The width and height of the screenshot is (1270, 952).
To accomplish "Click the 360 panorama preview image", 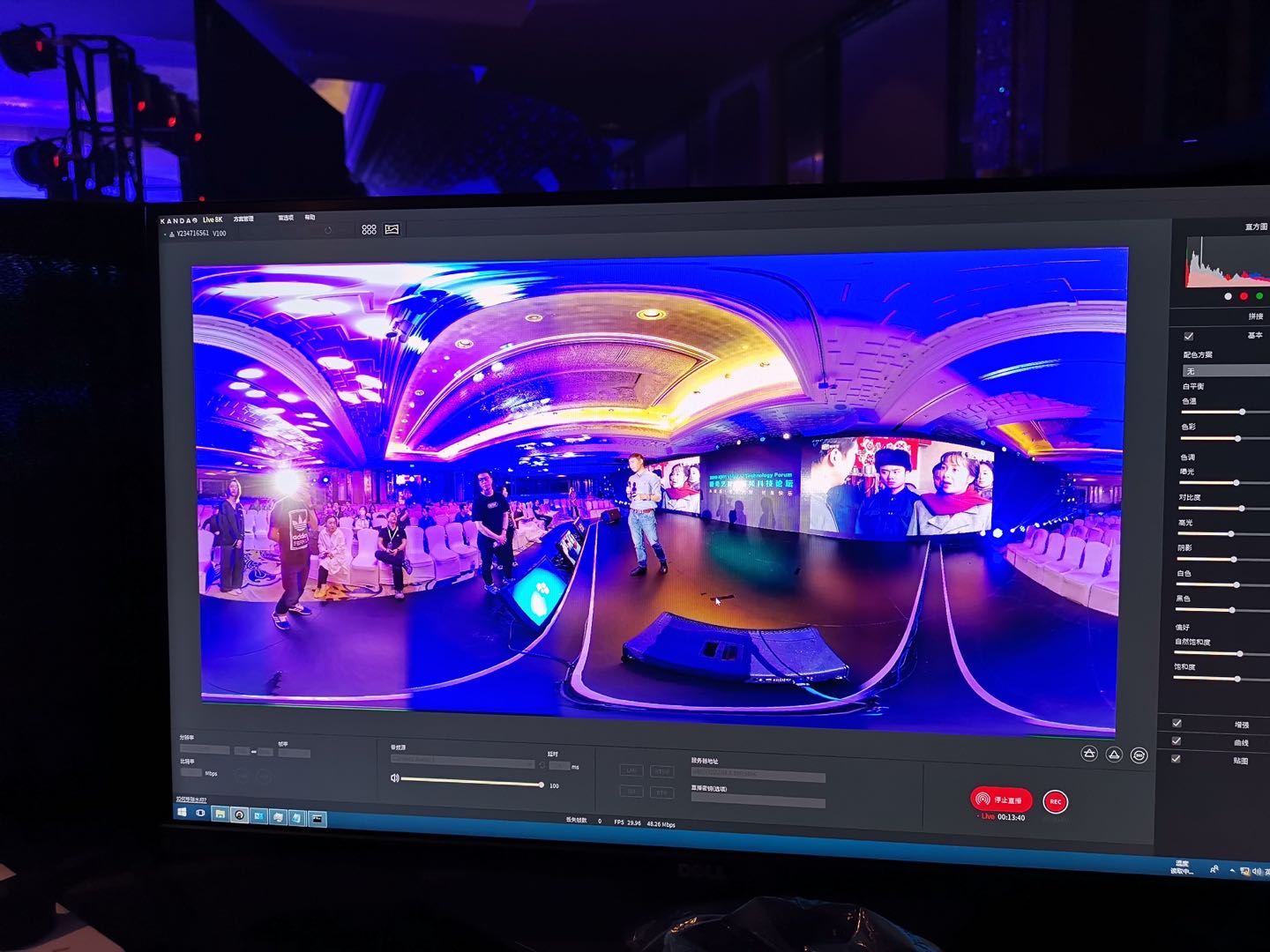I will click(659, 492).
